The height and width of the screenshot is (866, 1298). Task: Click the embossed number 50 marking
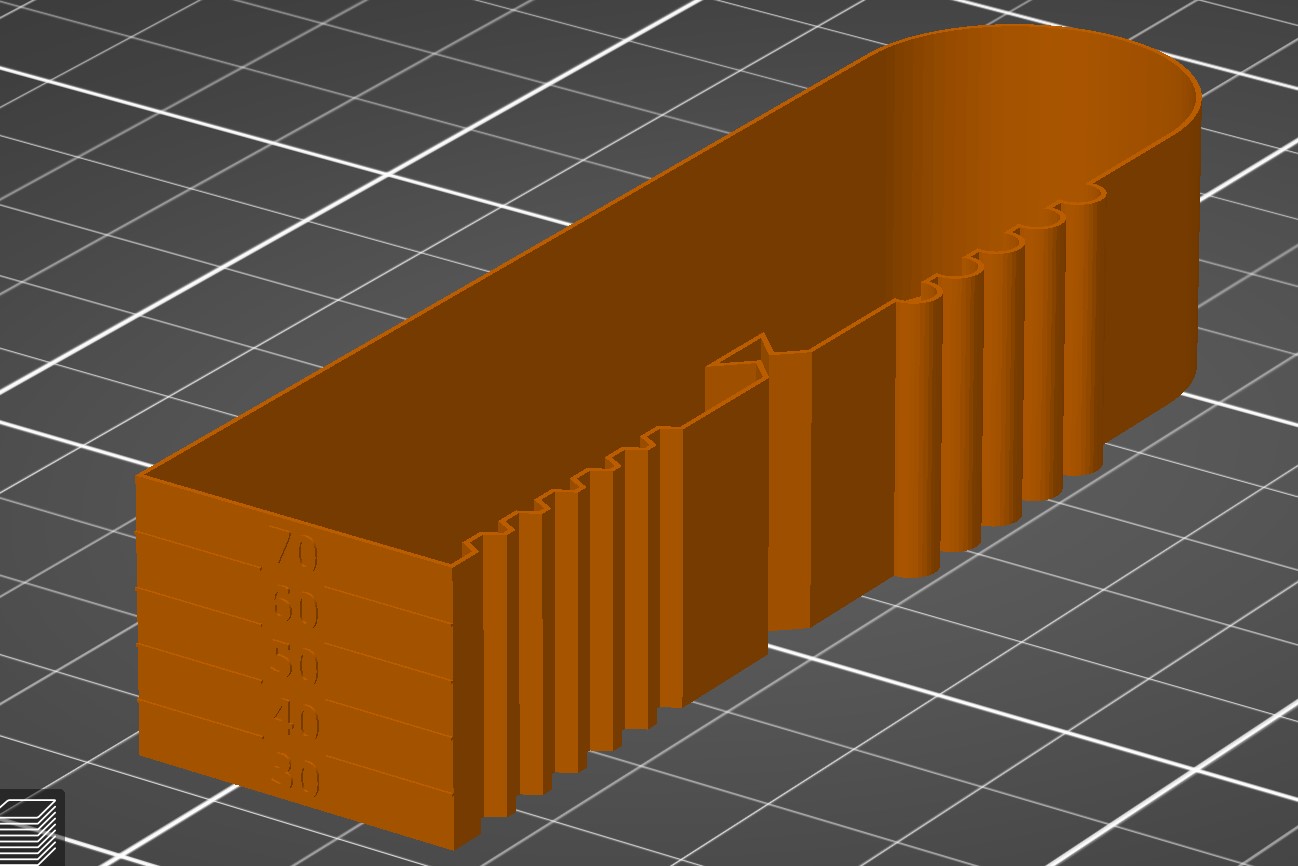[x=295, y=663]
